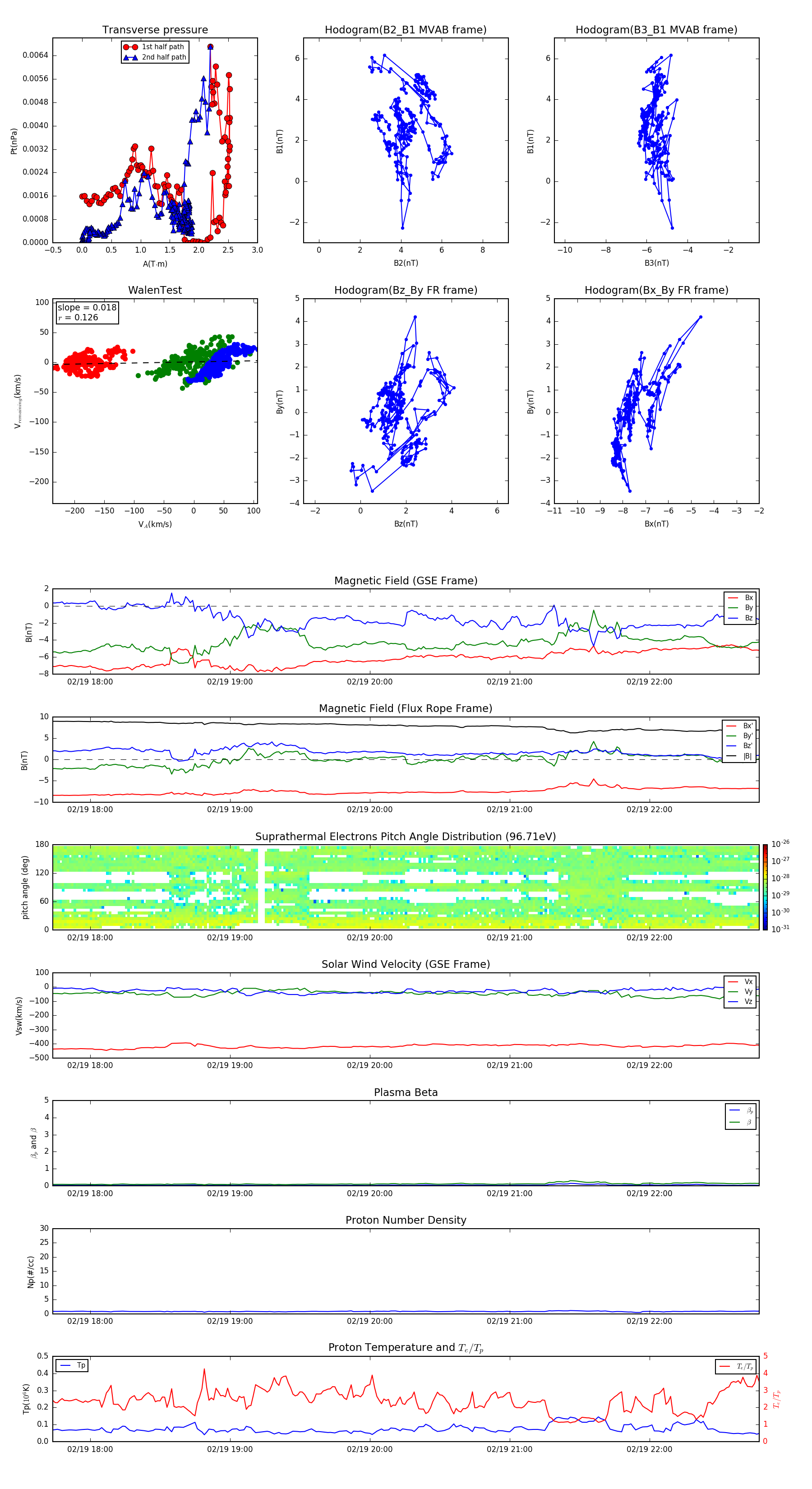Click the 'Hodogram(B3_B1 MVAB frame)' title
This screenshot has width=812, height=1489.
tap(656, 30)
